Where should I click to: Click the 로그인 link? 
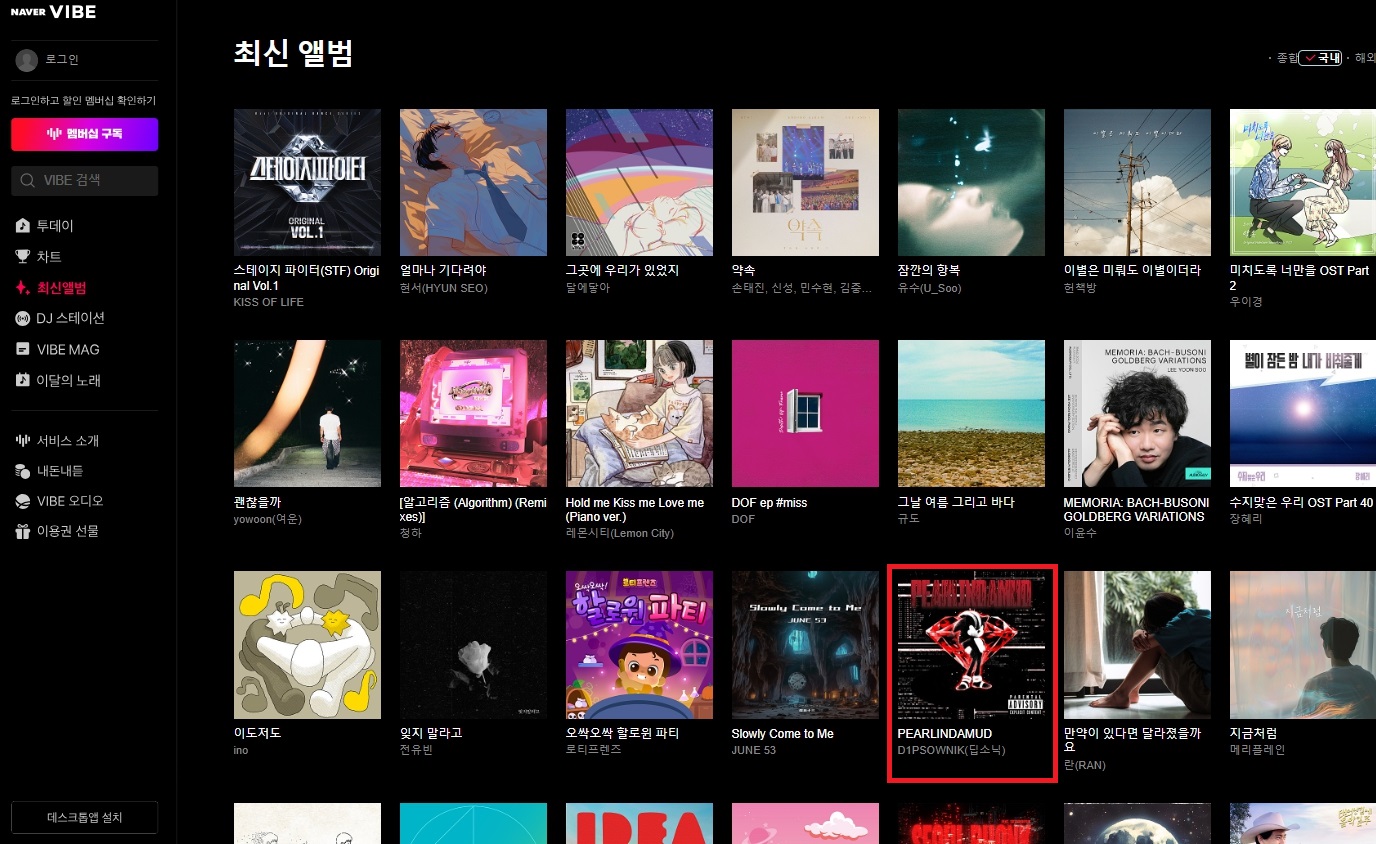[62, 60]
